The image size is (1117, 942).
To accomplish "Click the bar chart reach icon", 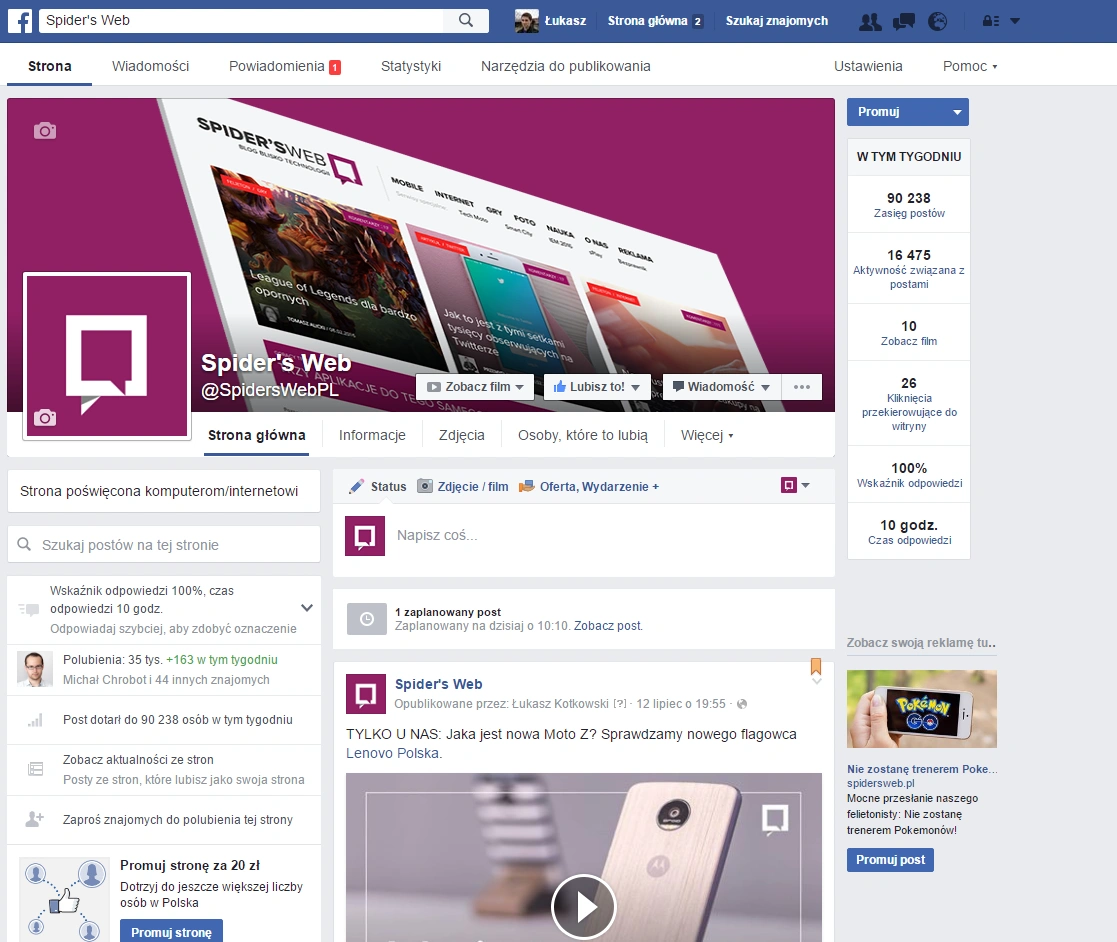I will point(35,720).
